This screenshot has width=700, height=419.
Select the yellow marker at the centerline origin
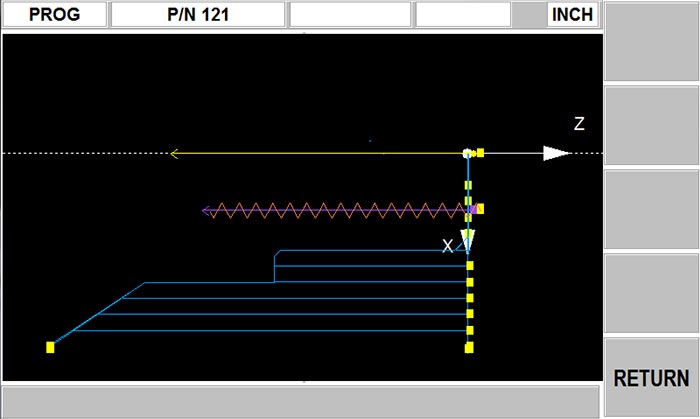click(x=480, y=153)
